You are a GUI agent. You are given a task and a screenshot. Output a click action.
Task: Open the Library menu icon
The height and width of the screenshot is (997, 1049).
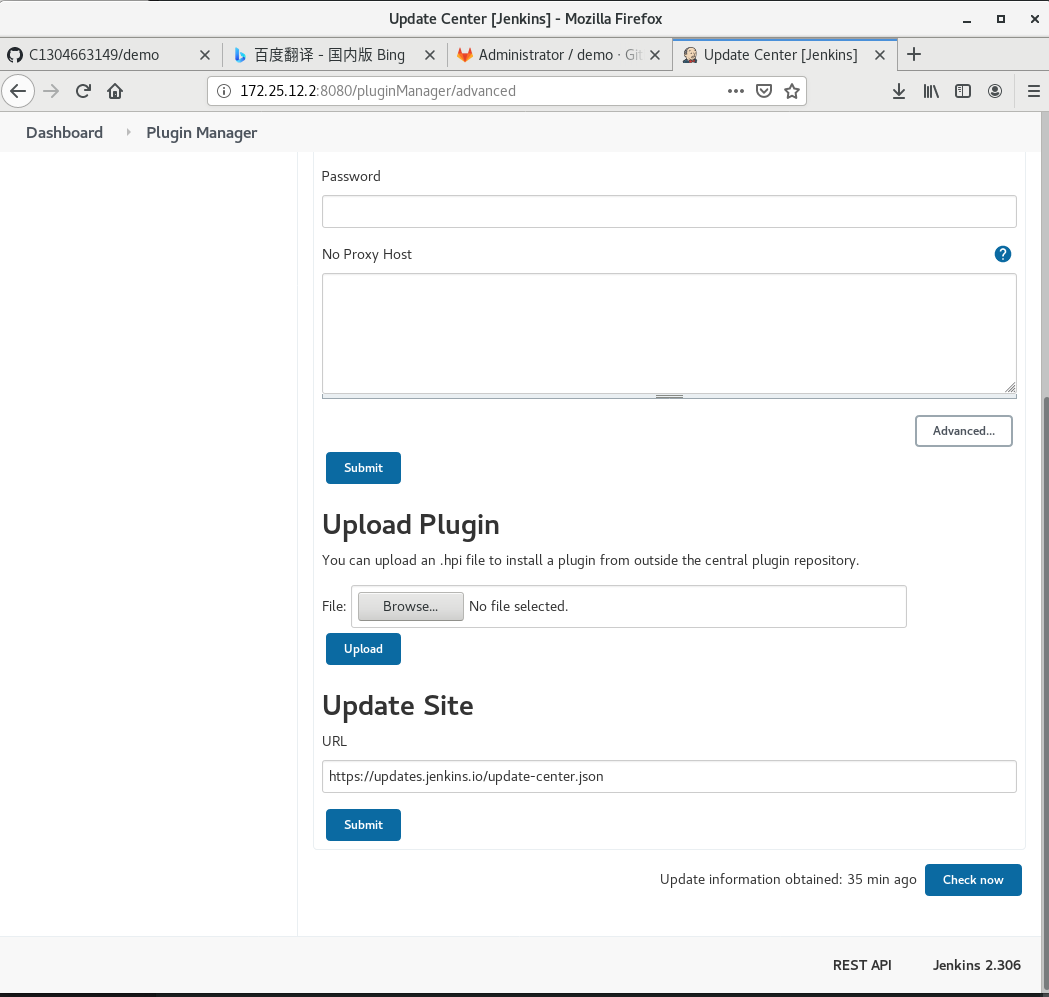click(931, 91)
